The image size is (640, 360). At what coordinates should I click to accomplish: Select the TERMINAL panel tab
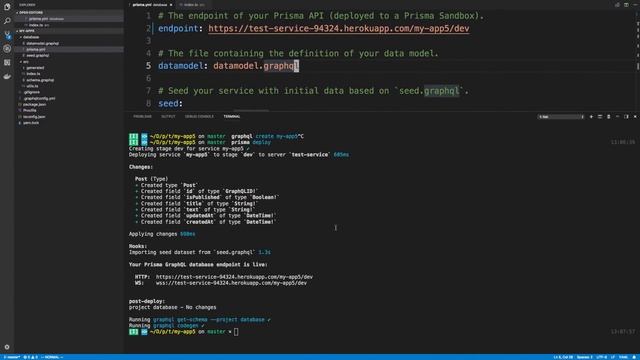tap(232, 117)
